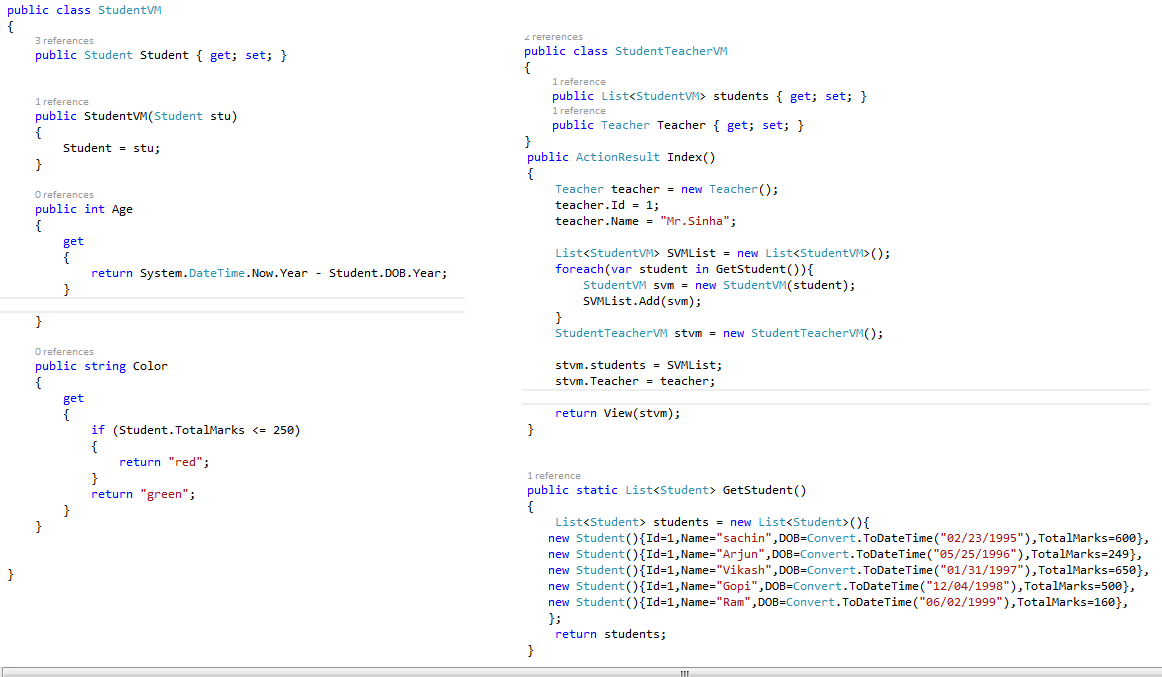Click the "ActionResult" return type
Image resolution: width=1162 pixels, height=677 pixels.
coord(617,157)
